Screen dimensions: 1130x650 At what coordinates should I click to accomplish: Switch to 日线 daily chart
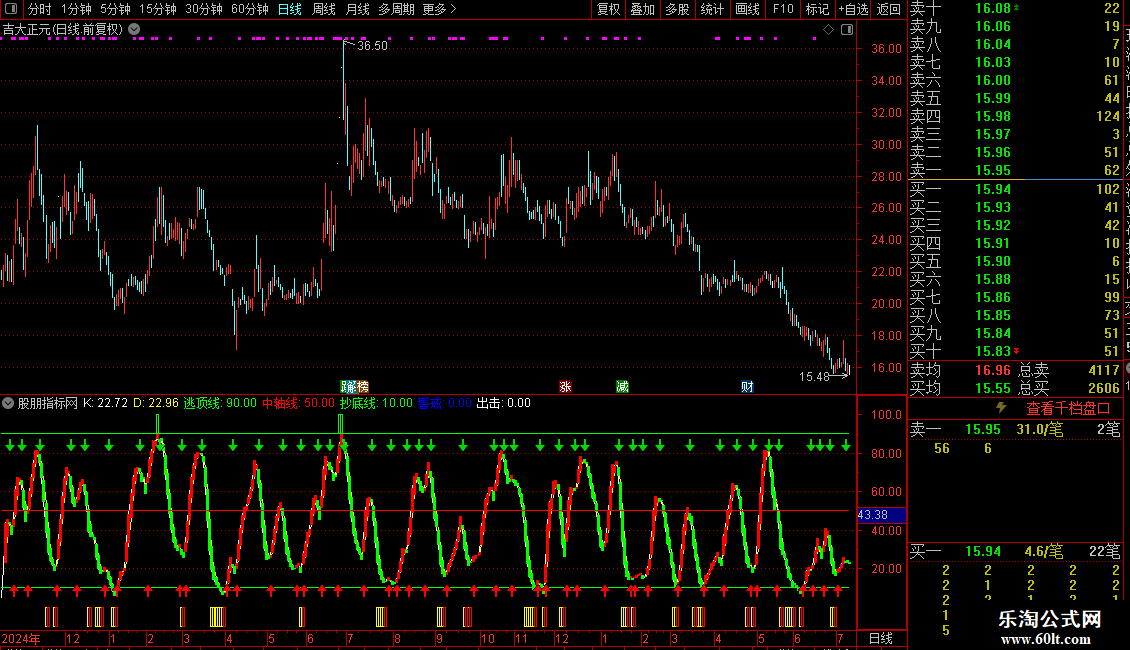290,9
